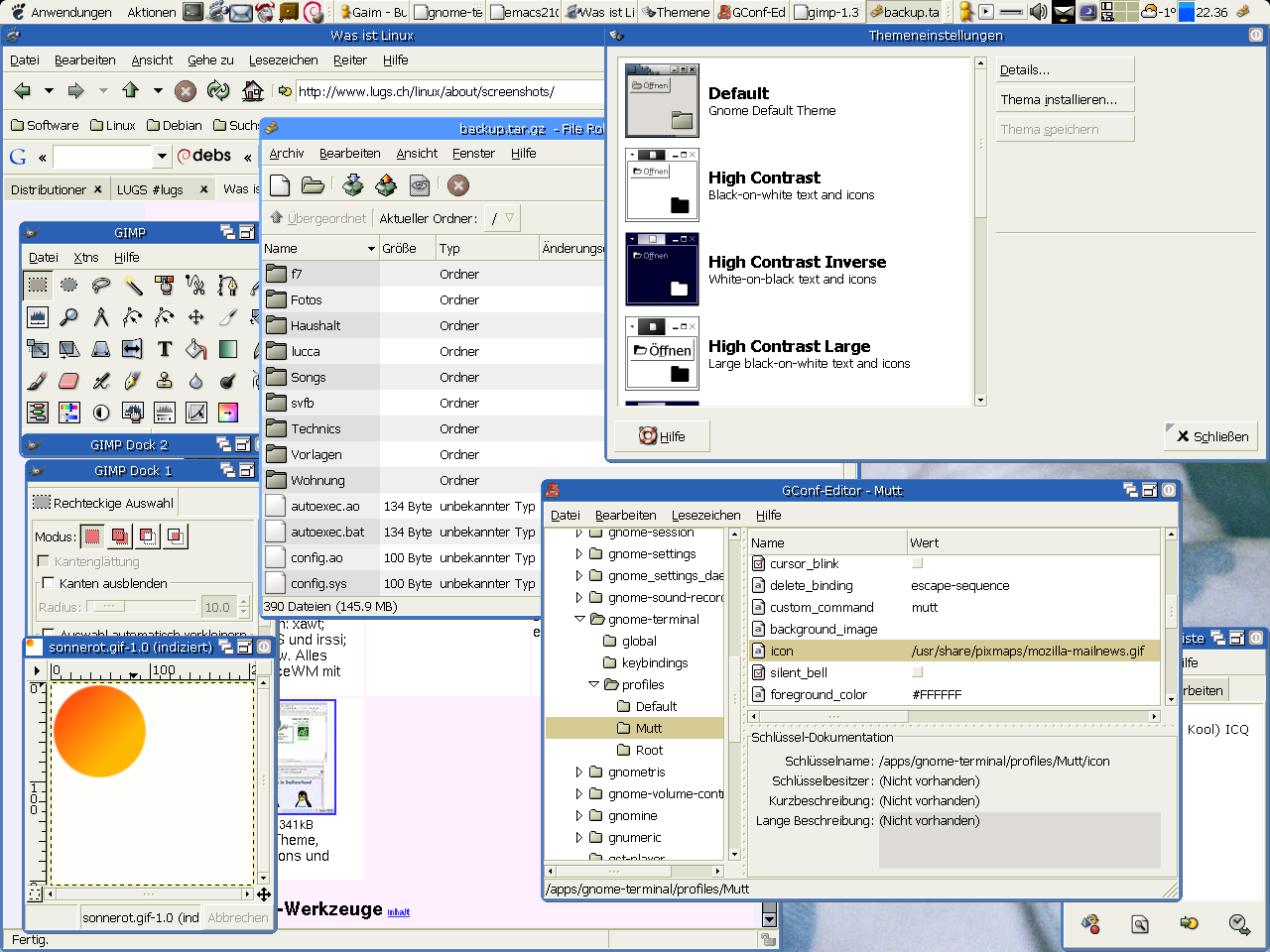Pick the Text tool in GIMP toolbox

pos(165,349)
